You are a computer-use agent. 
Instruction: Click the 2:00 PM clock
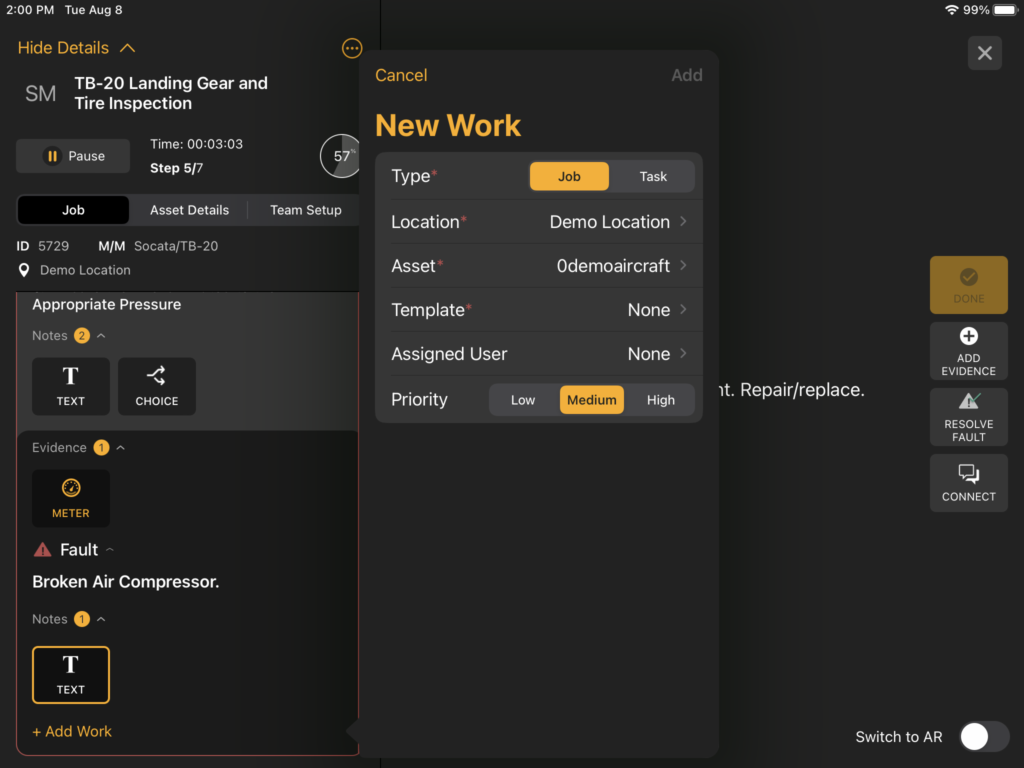[x=30, y=10]
